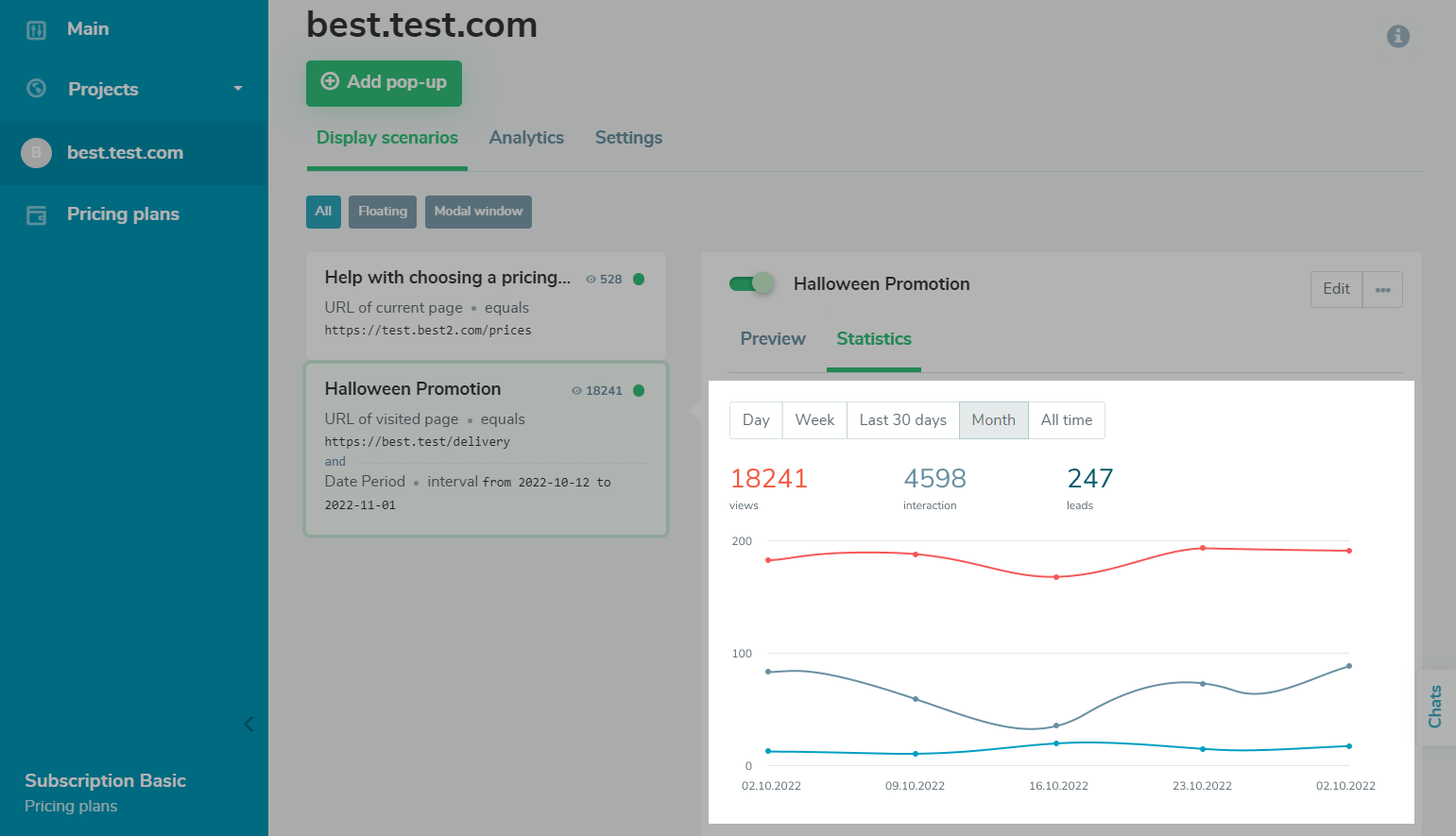Click the Add pop-up button
The width and height of the screenshot is (1456, 836).
pos(384,82)
